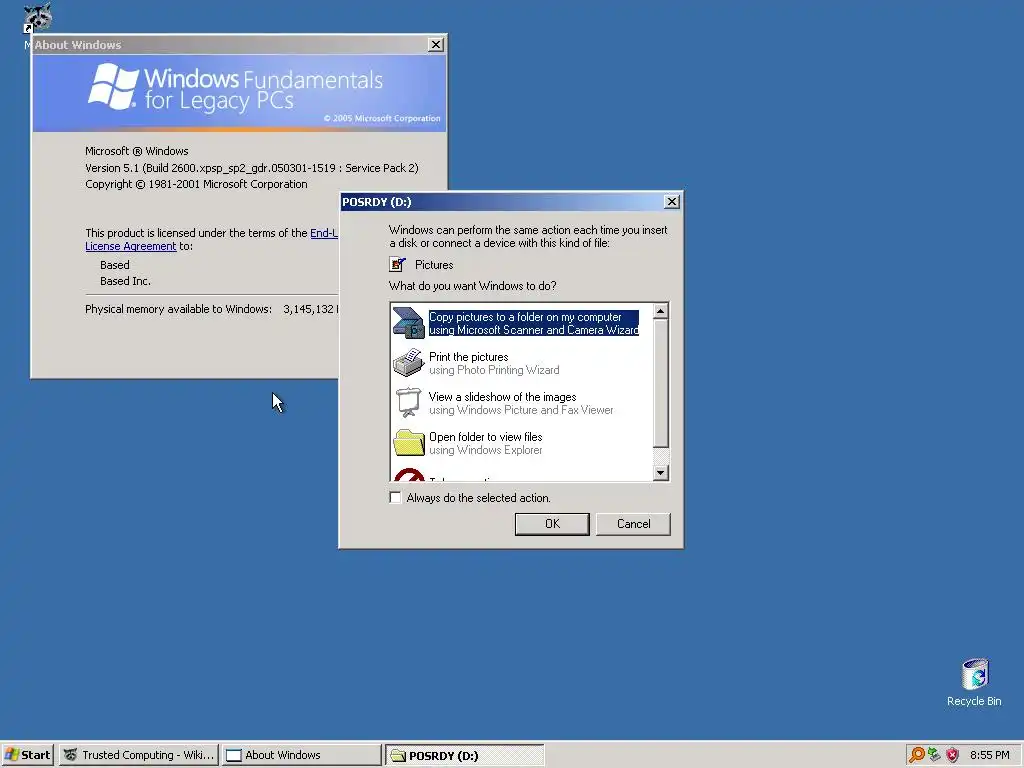Close the POSRDY (D:) dialog
The width and height of the screenshot is (1024, 768).
[671, 202]
